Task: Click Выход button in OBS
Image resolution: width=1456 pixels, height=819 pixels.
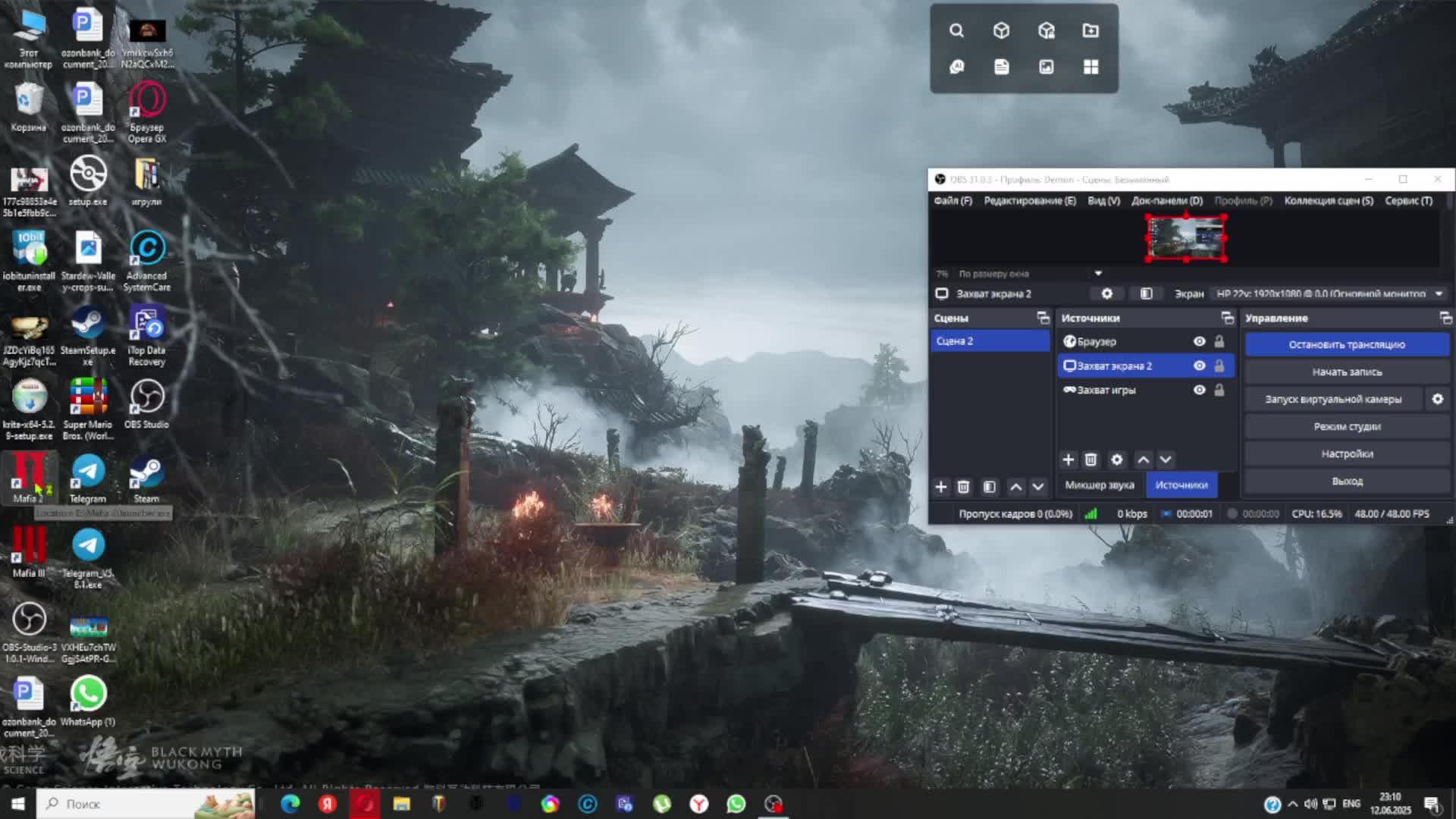Action: click(1347, 481)
